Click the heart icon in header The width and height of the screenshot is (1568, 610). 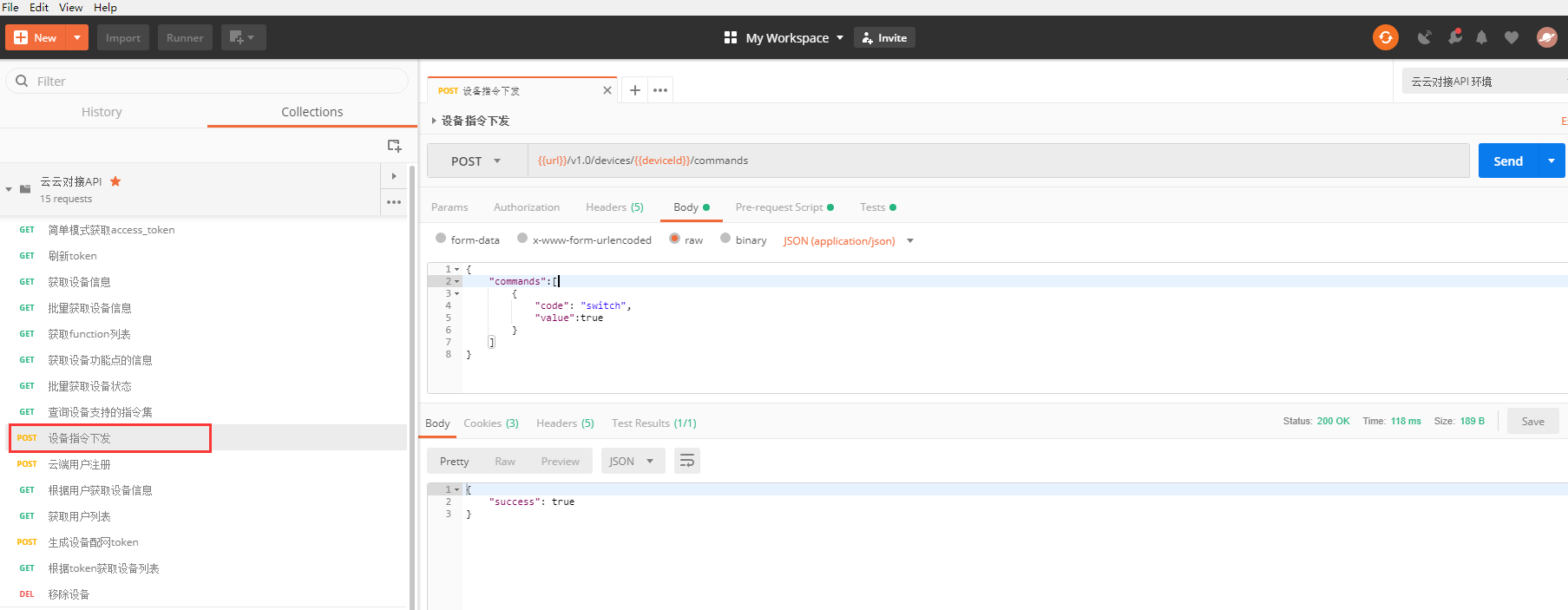coord(1511,37)
